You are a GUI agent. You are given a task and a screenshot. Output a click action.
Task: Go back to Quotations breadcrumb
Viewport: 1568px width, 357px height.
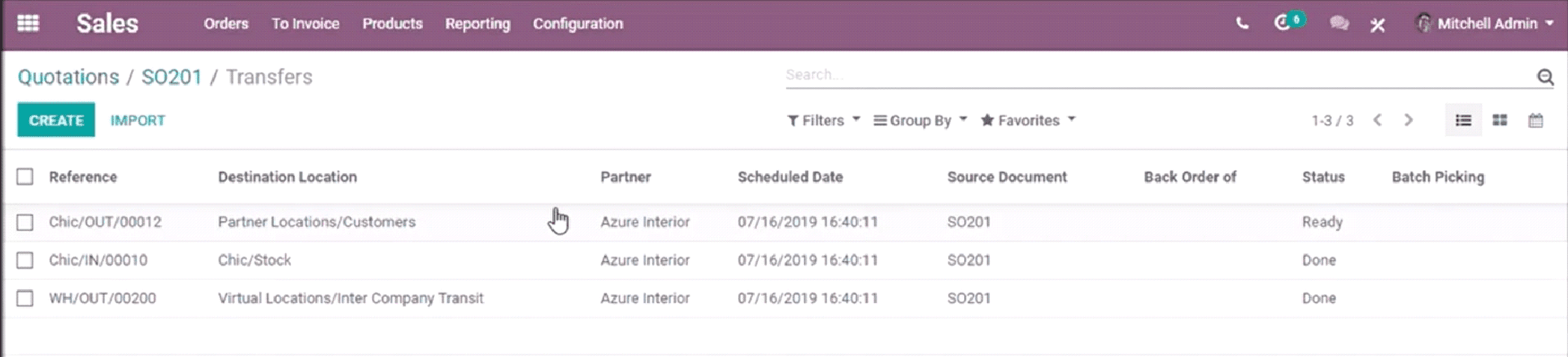(x=68, y=77)
